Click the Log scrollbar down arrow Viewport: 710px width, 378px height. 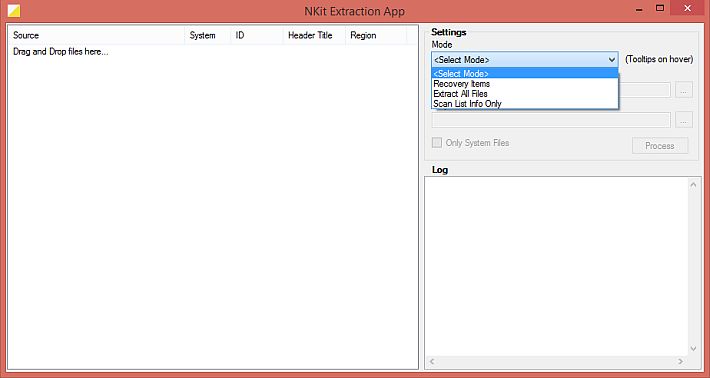[693, 349]
